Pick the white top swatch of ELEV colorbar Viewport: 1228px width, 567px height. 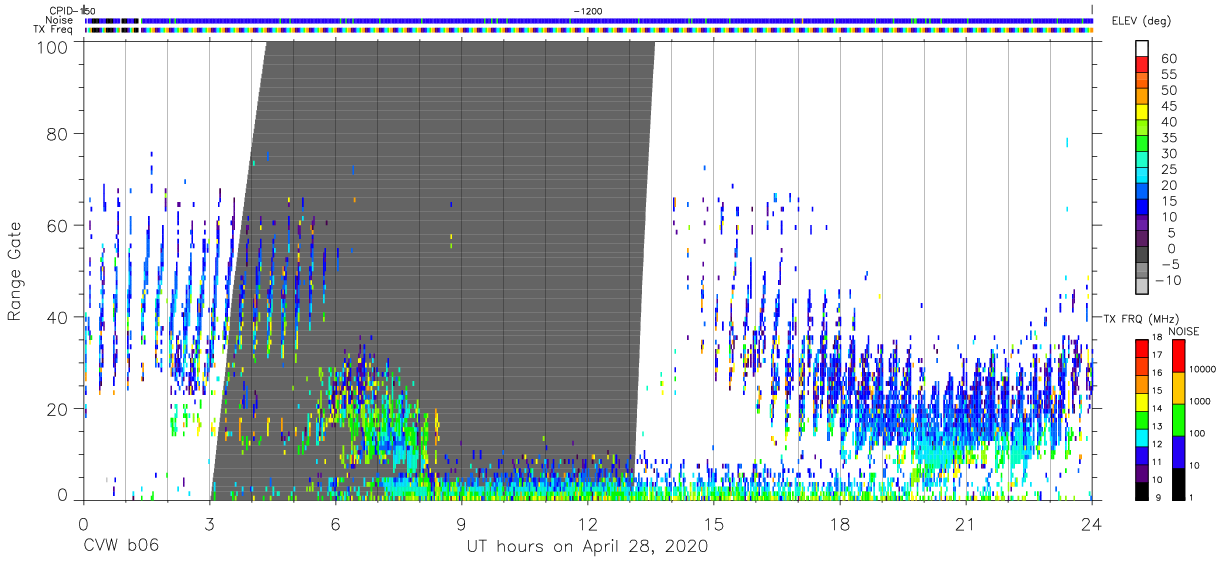click(x=1142, y=48)
